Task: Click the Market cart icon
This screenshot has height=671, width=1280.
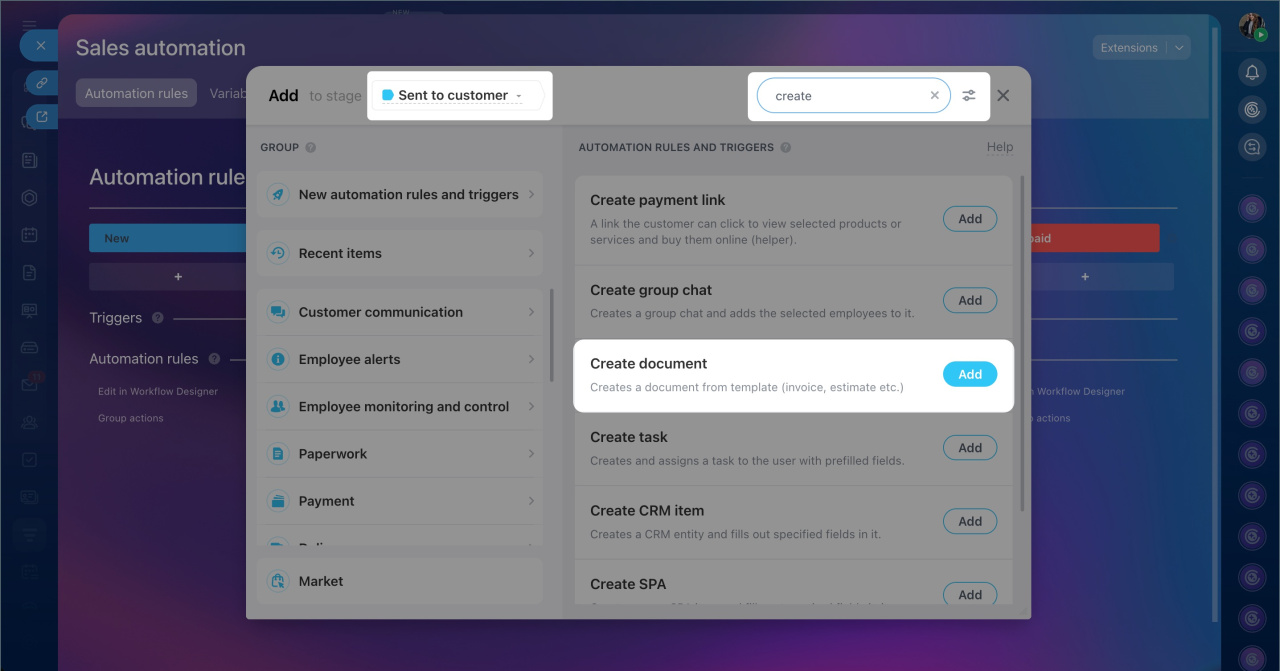Action: click(x=278, y=581)
